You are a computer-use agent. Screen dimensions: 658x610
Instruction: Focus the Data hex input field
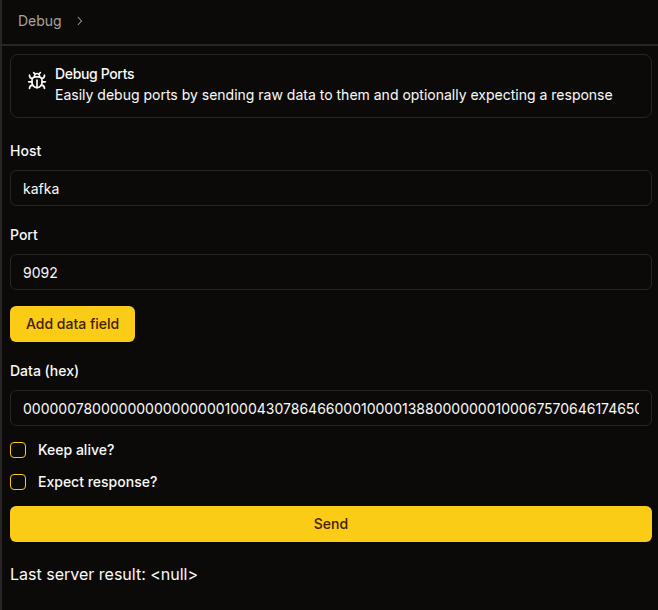330,408
